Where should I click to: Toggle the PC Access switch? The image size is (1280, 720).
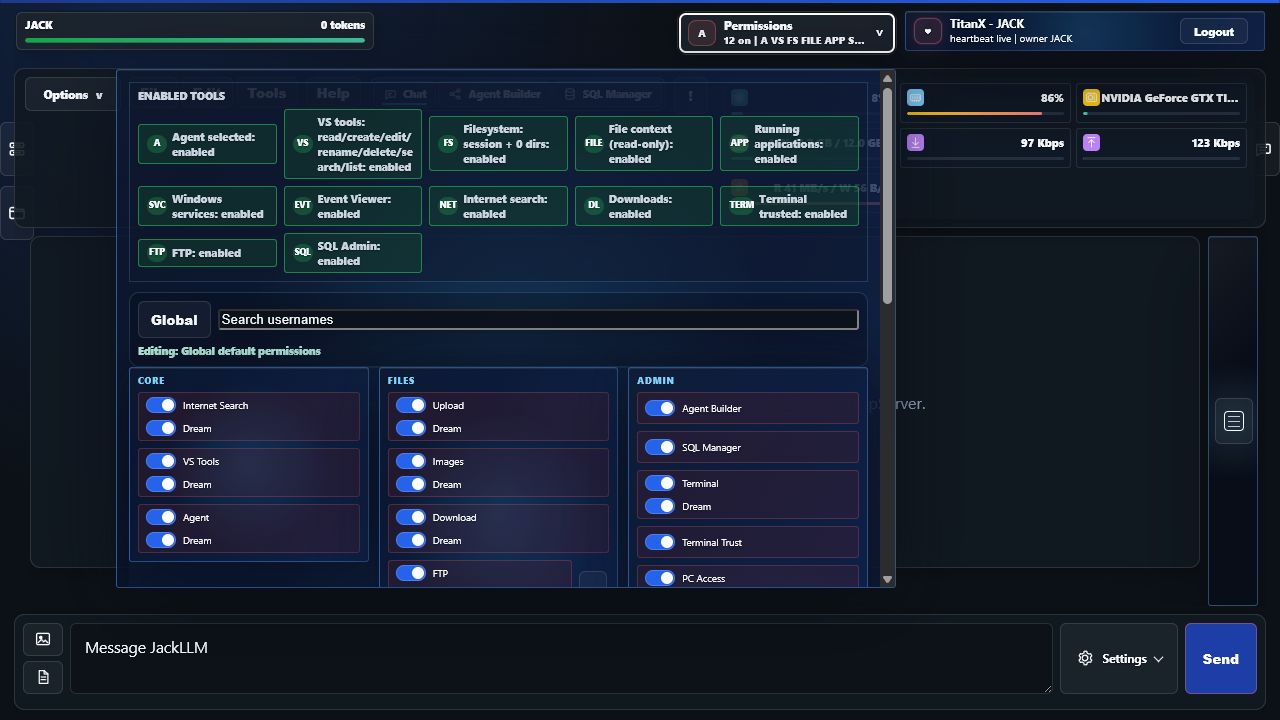[x=660, y=578]
